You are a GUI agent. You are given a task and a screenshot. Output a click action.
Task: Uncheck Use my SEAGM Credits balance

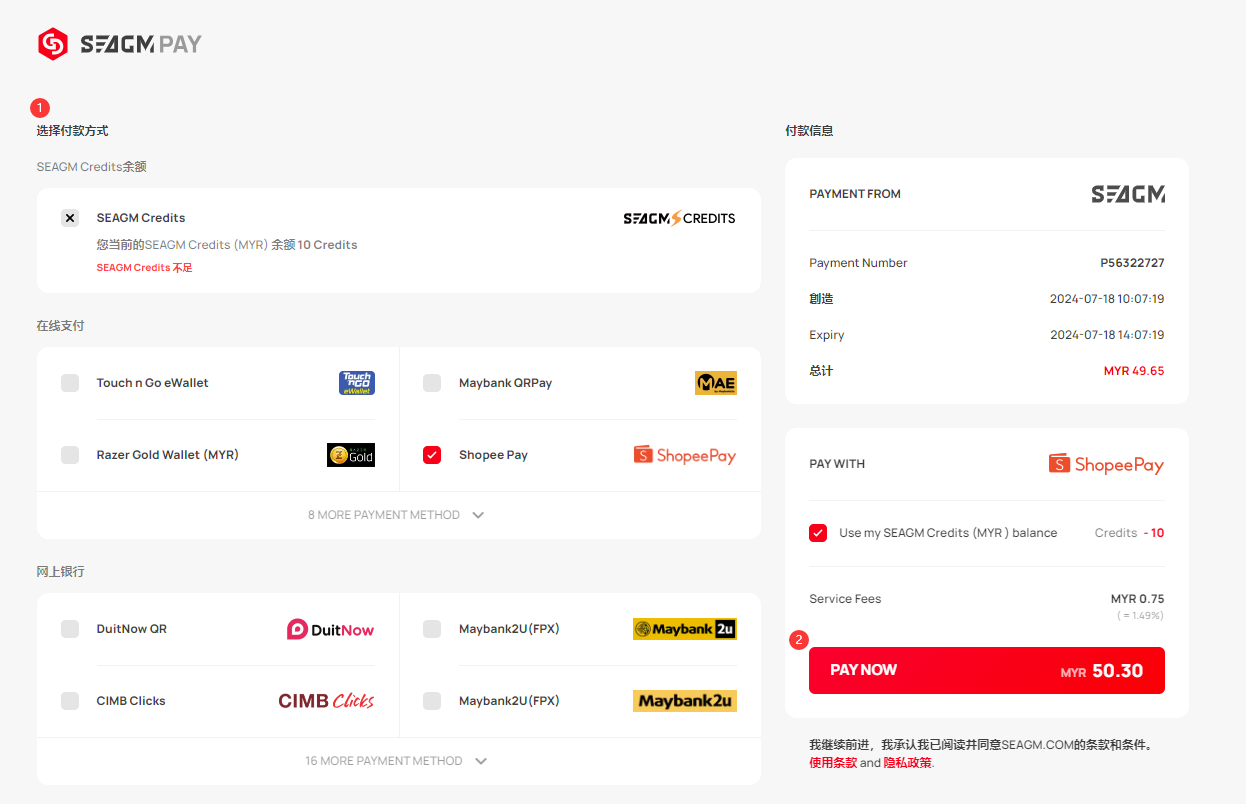818,533
